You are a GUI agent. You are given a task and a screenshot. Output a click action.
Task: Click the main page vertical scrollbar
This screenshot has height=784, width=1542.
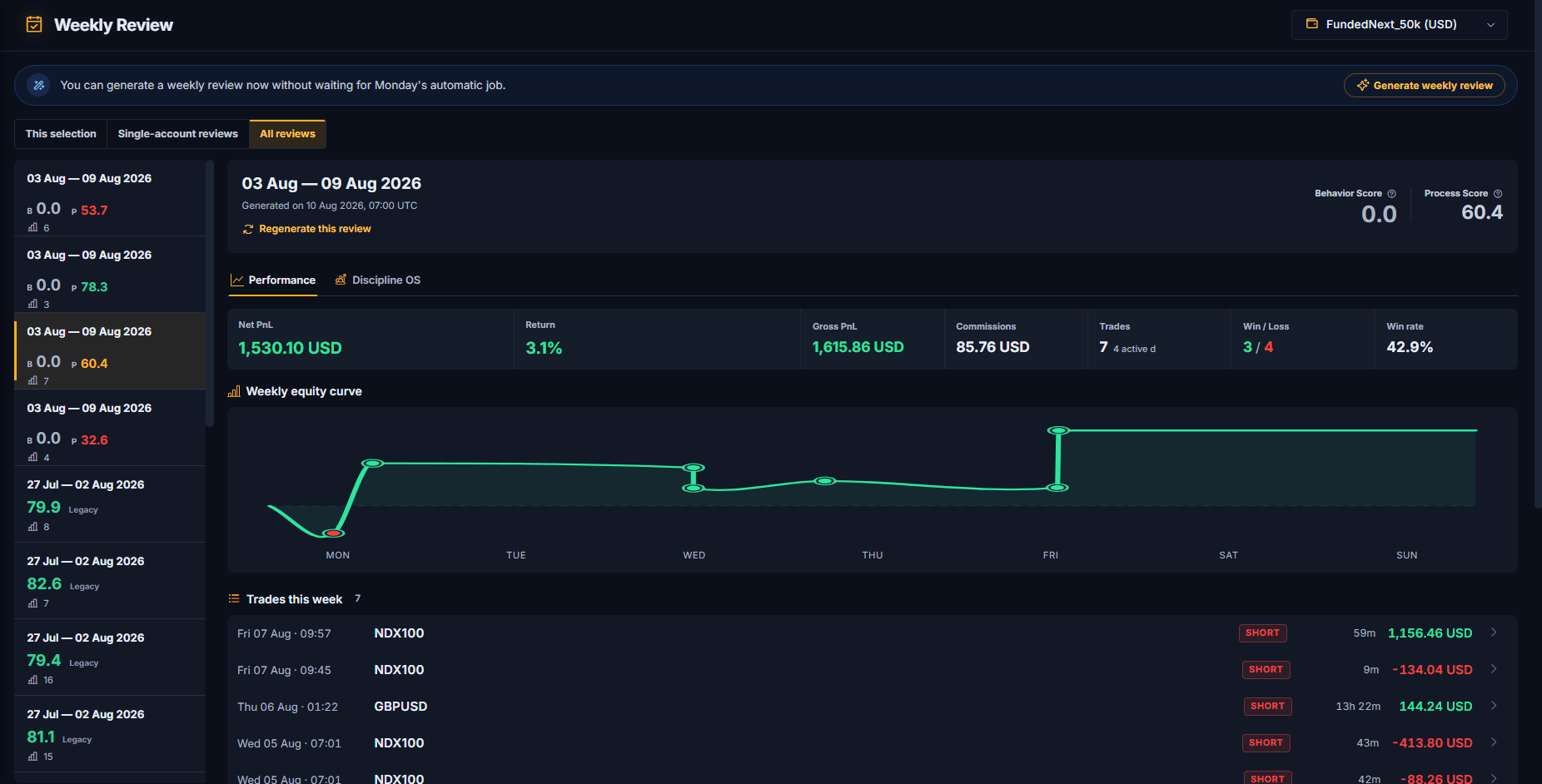click(1538, 254)
